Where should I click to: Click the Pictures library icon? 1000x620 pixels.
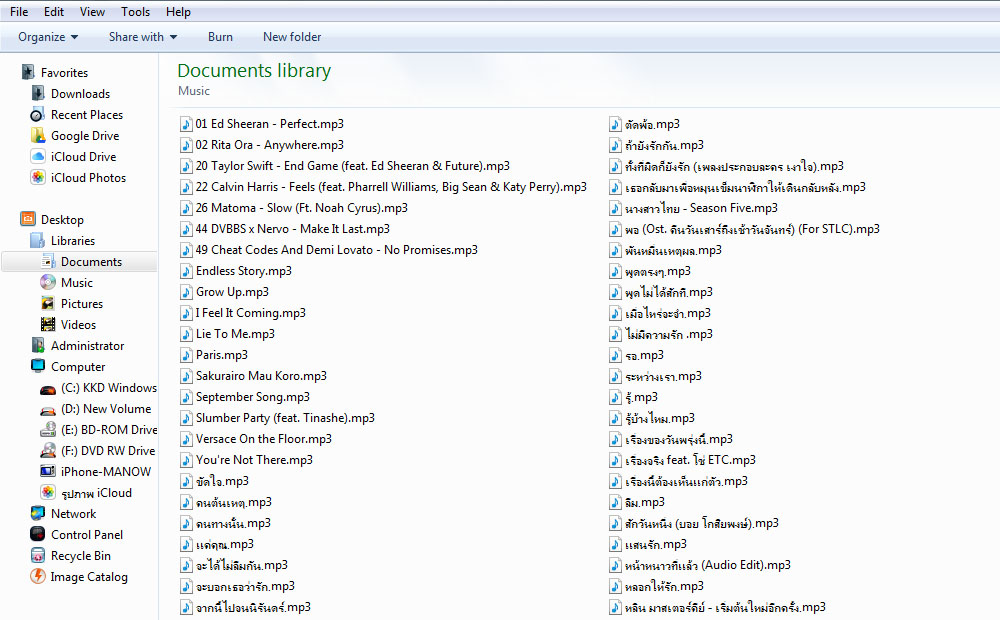[x=48, y=304]
